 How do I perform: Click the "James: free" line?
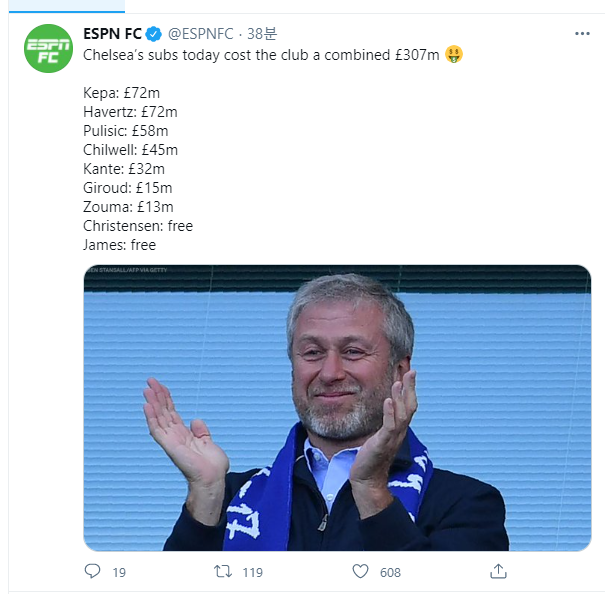click(120, 245)
